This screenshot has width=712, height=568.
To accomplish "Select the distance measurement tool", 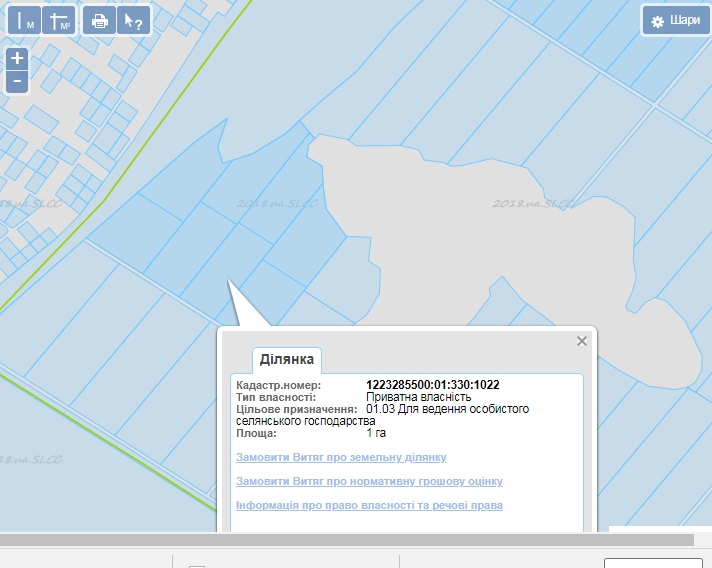I will coord(25,21).
